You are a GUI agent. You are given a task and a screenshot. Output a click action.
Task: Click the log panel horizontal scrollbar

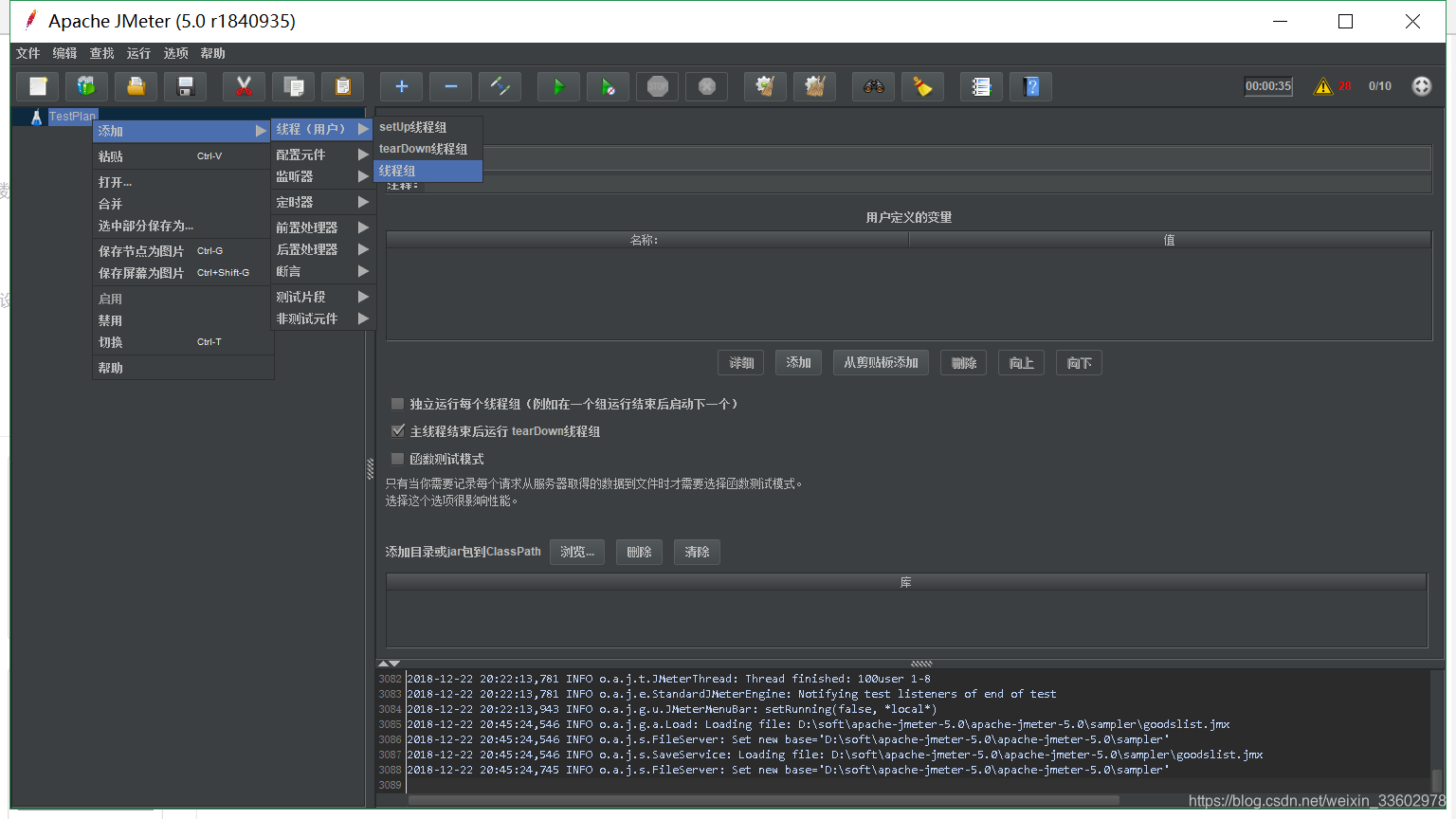764,800
